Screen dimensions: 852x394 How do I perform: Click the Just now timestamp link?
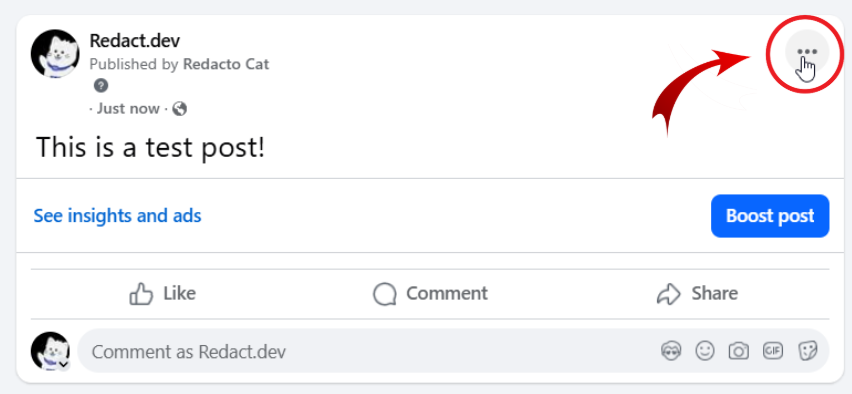pos(128,109)
